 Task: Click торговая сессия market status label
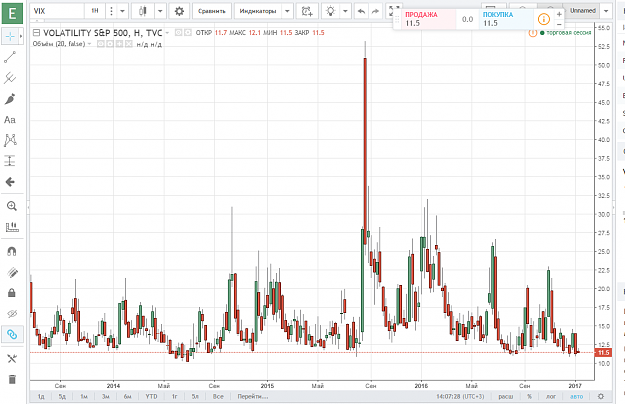coord(569,33)
